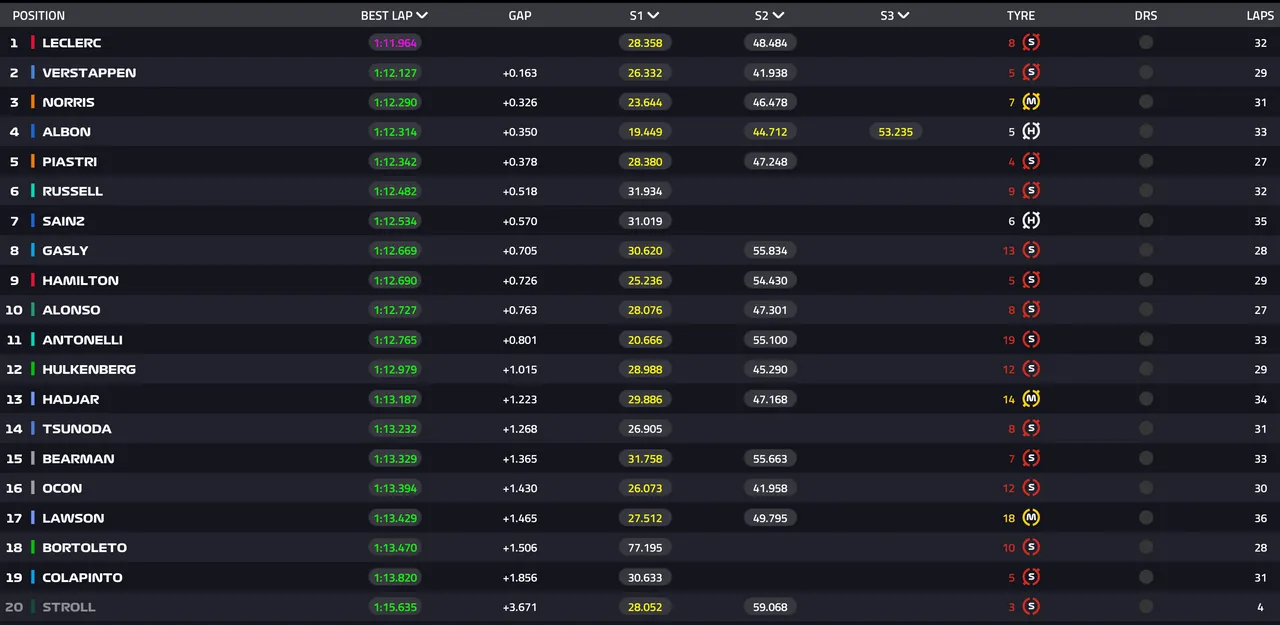The height and width of the screenshot is (625, 1280).
Task: Select driver name HAMILTON
Action: [80, 281]
